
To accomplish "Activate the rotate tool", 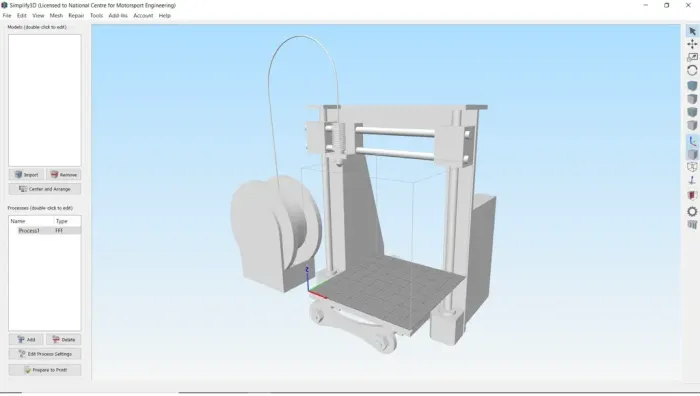I will tap(692, 71).
